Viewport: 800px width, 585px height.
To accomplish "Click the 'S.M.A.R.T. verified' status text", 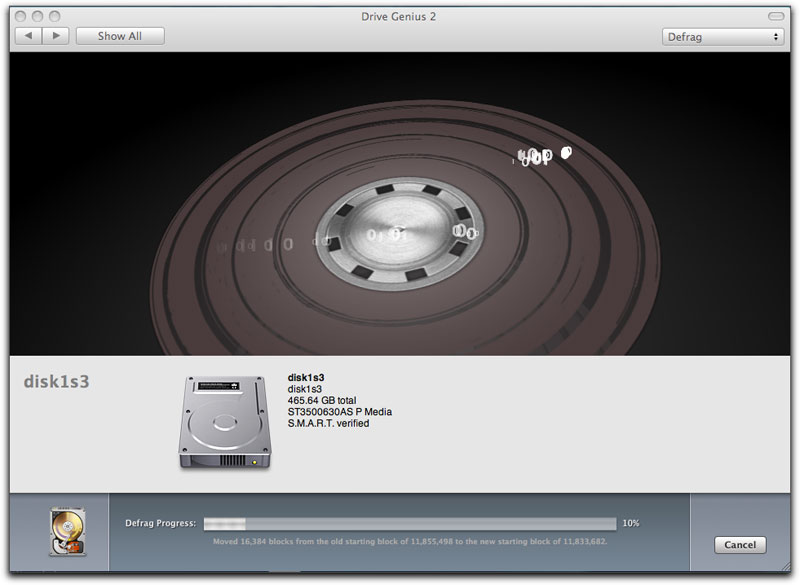I will (328, 423).
